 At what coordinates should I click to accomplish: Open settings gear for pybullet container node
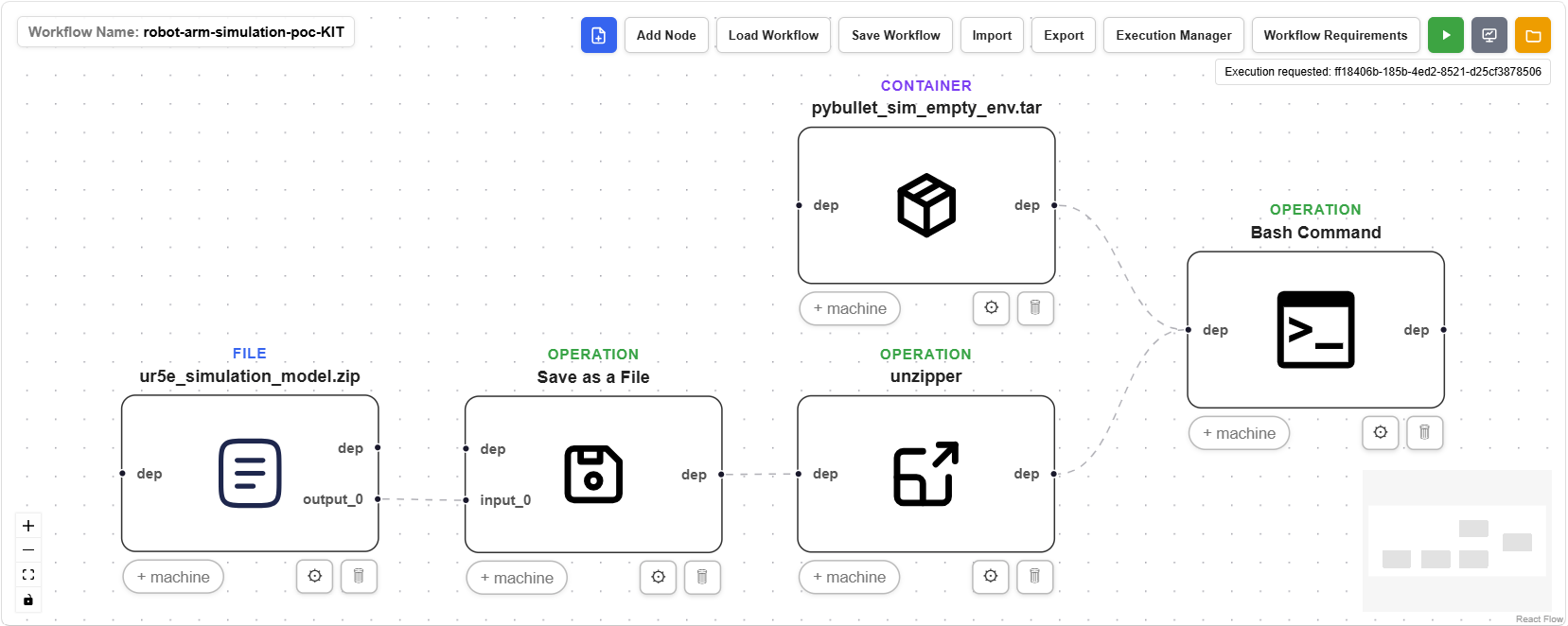[x=991, y=307]
